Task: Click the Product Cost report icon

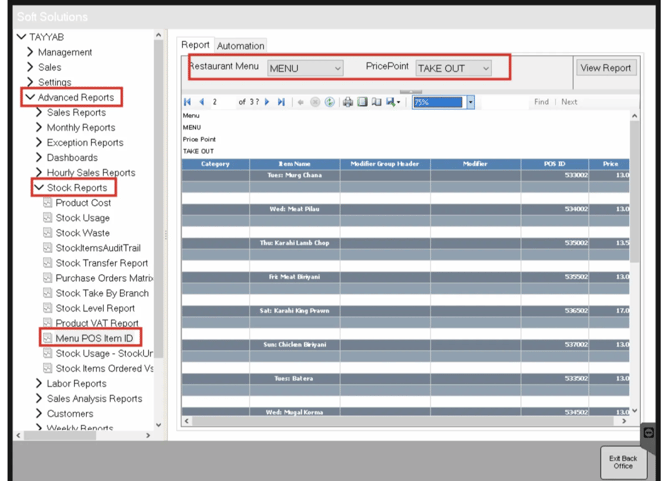Action: (x=47, y=203)
